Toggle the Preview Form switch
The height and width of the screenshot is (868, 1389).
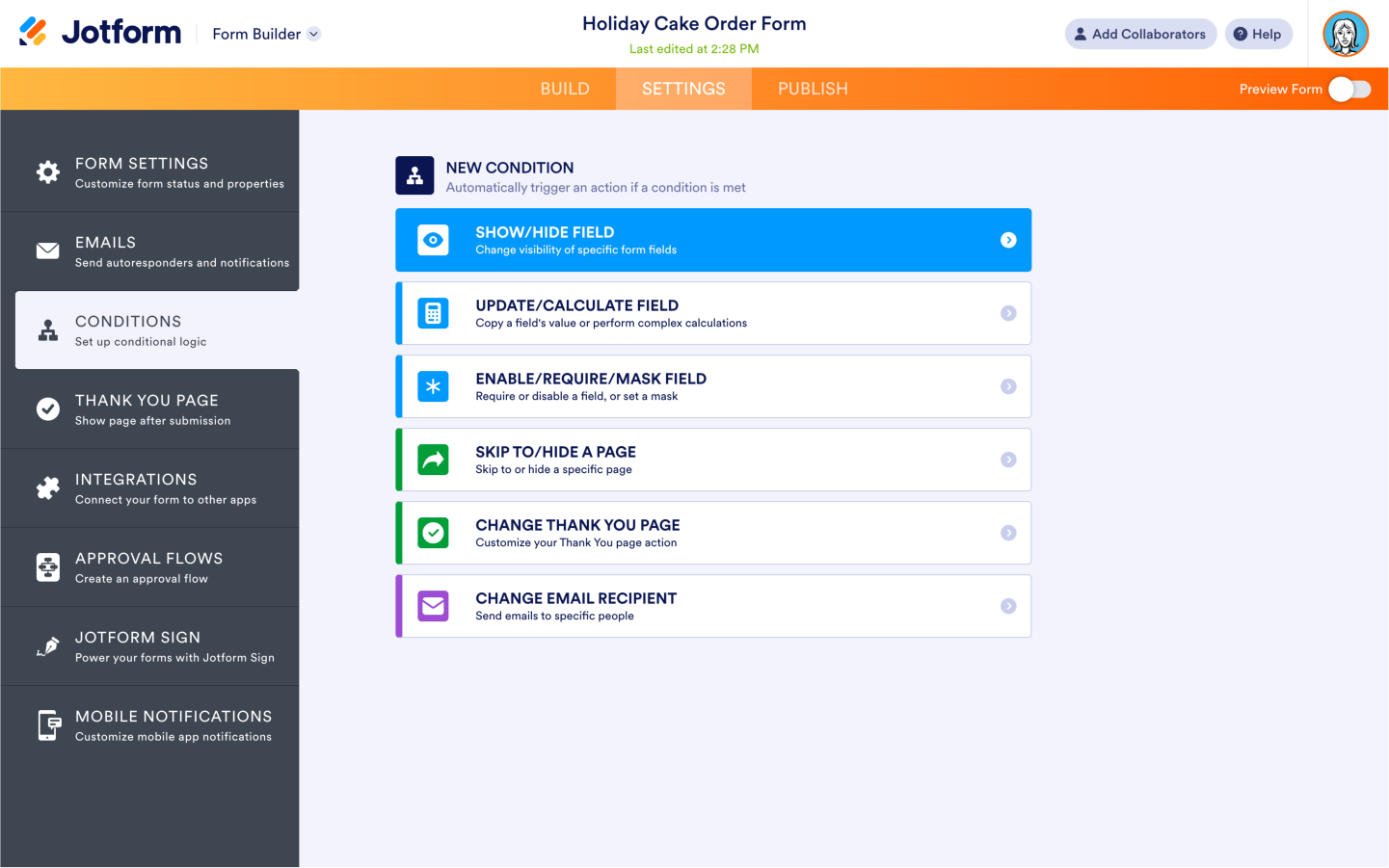click(x=1349, y=89)
